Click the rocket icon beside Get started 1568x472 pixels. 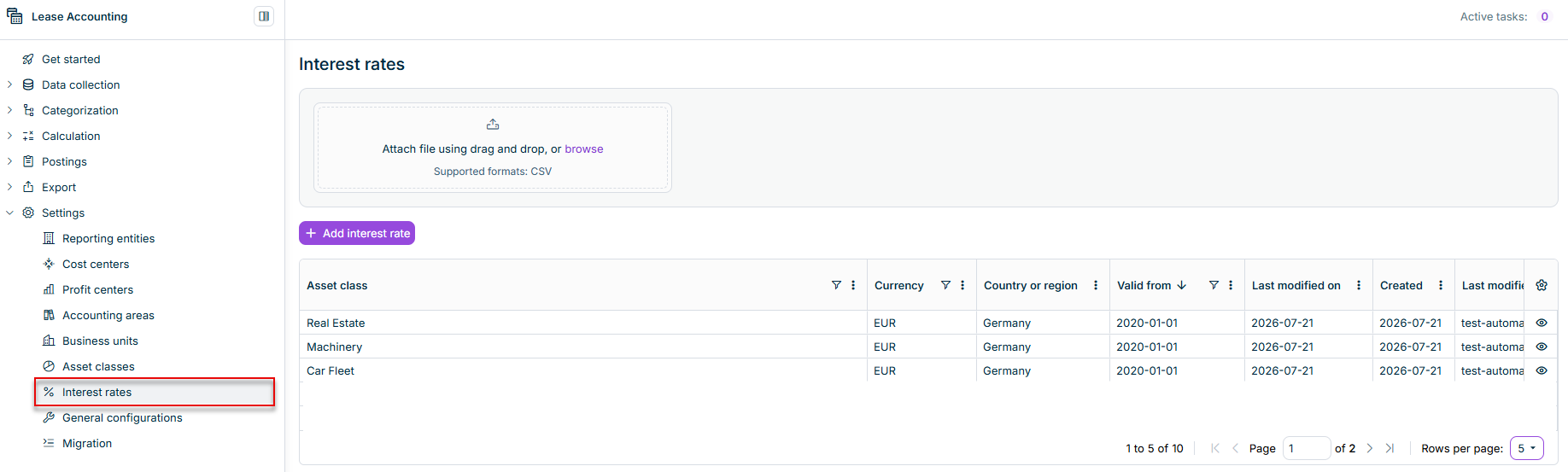pos(28,59)
